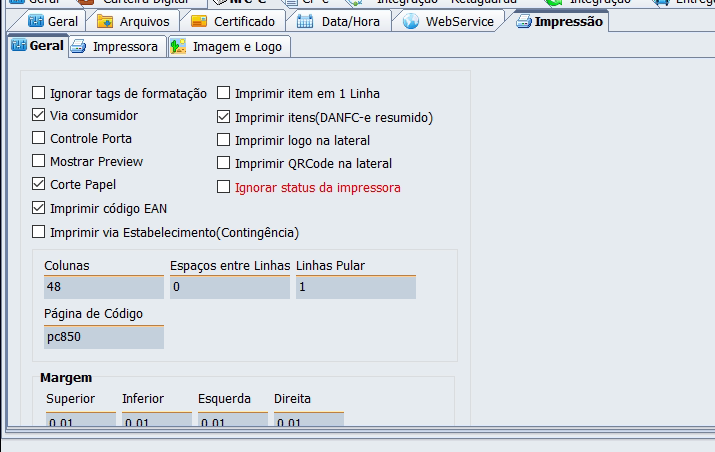Uncheck the Via consumidor checkbox
This screenshot has height=452, width=715.
[39, 116]
